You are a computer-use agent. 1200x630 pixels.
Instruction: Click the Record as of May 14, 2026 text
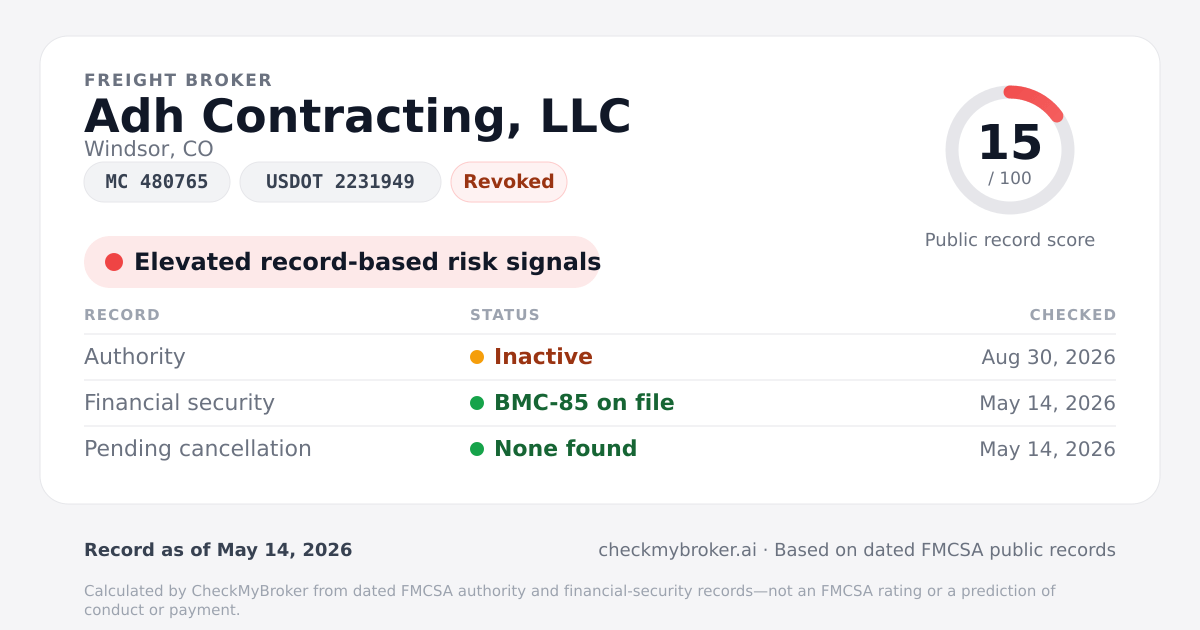click(x=218, y=550)
